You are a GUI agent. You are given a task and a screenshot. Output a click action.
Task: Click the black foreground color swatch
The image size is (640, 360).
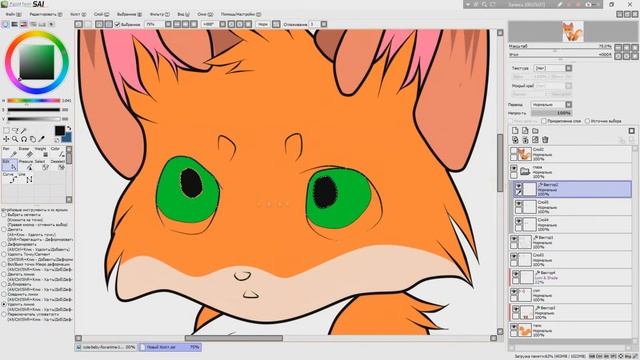(x=60, y=131)
